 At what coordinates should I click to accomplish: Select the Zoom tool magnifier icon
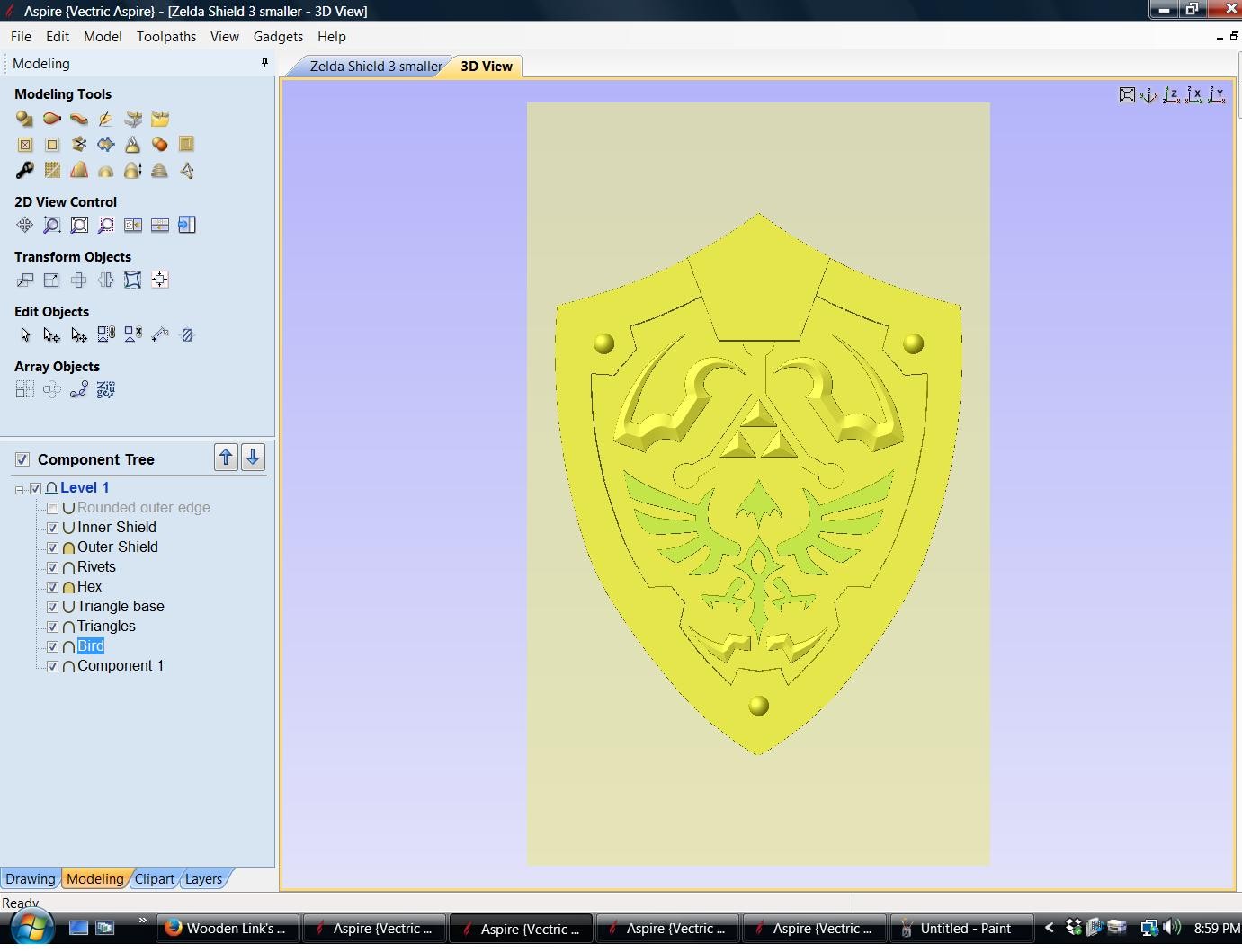click(x=52, y=225)
